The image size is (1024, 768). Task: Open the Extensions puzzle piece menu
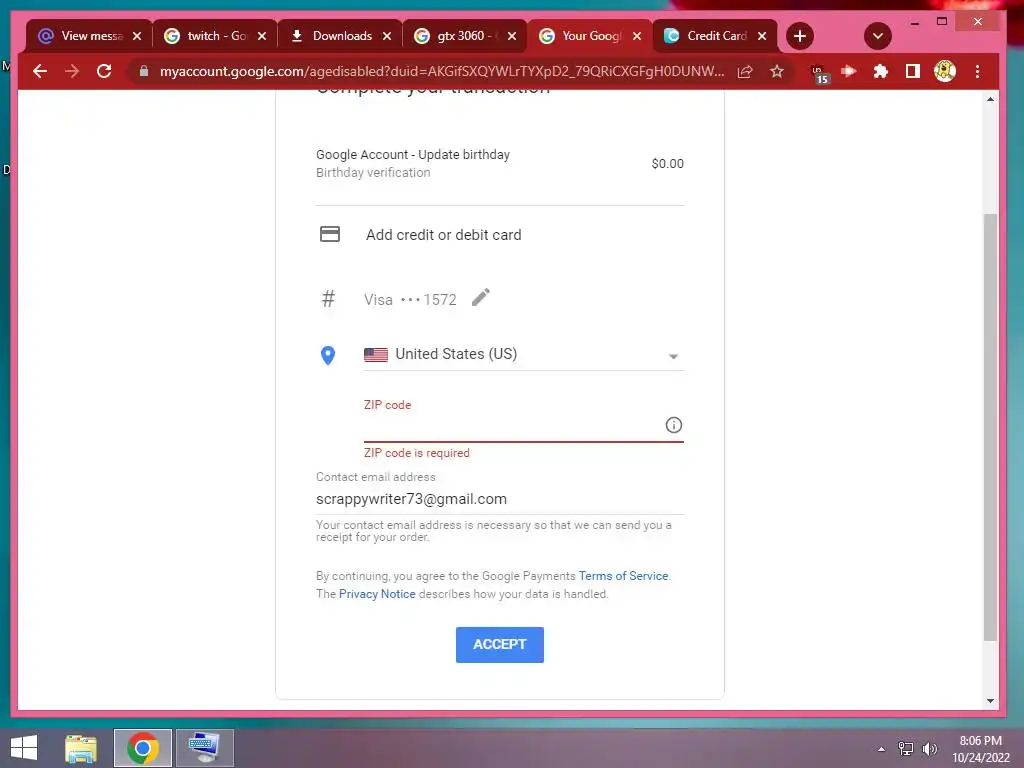[881, 71]
